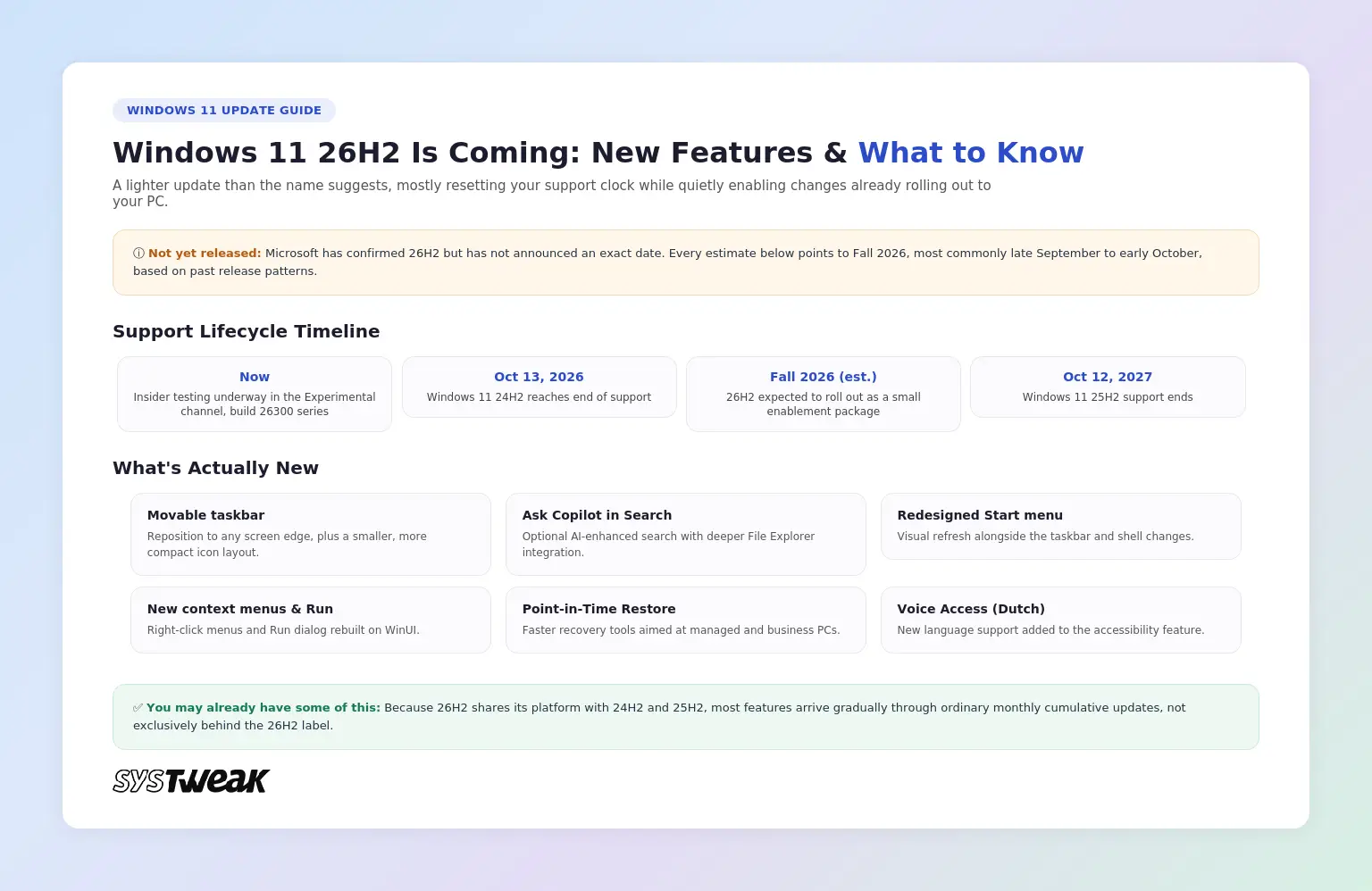Click the 'Ask Copilot in Search' feature title
Screen dimensions: 1372x891
coord(597,515)
